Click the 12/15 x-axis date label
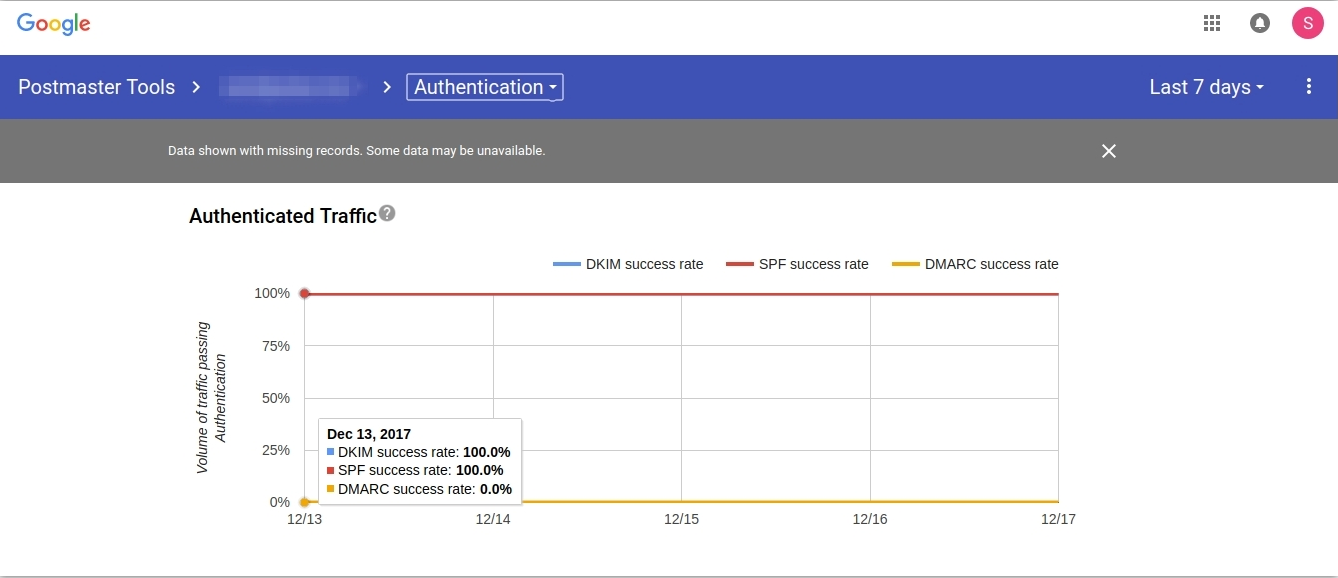1338x578 pixels. 681,520
